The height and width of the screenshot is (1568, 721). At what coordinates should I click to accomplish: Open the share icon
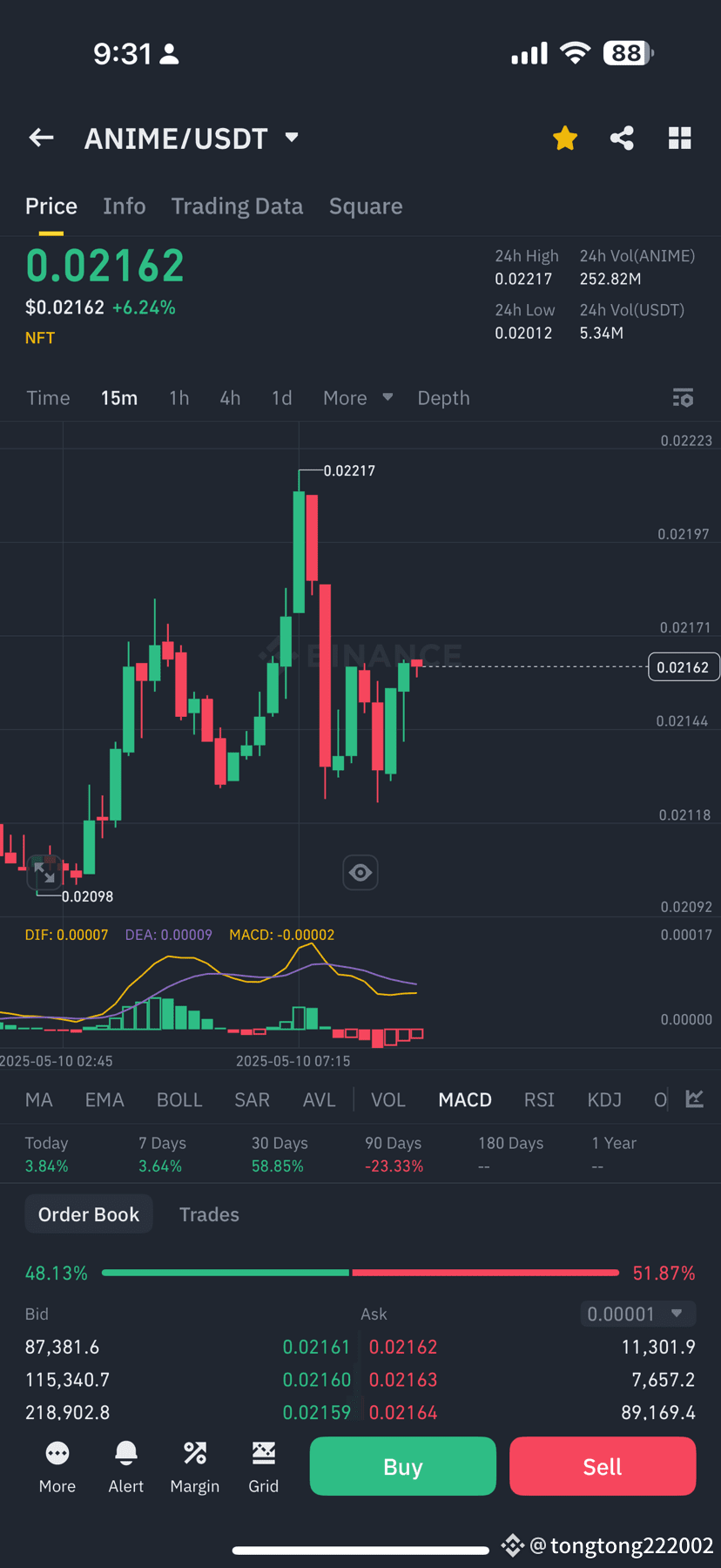click(622, 138)
